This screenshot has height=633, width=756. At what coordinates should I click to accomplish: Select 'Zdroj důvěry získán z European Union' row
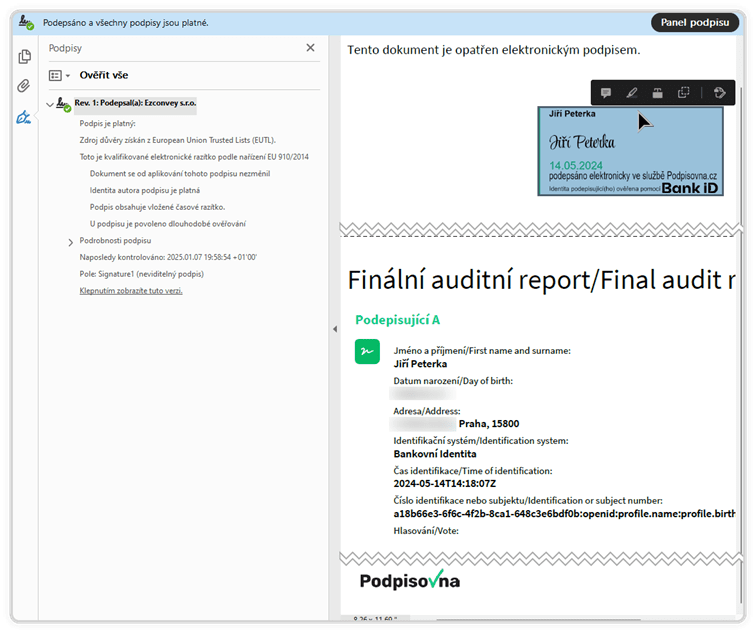[x=177, y=140]
